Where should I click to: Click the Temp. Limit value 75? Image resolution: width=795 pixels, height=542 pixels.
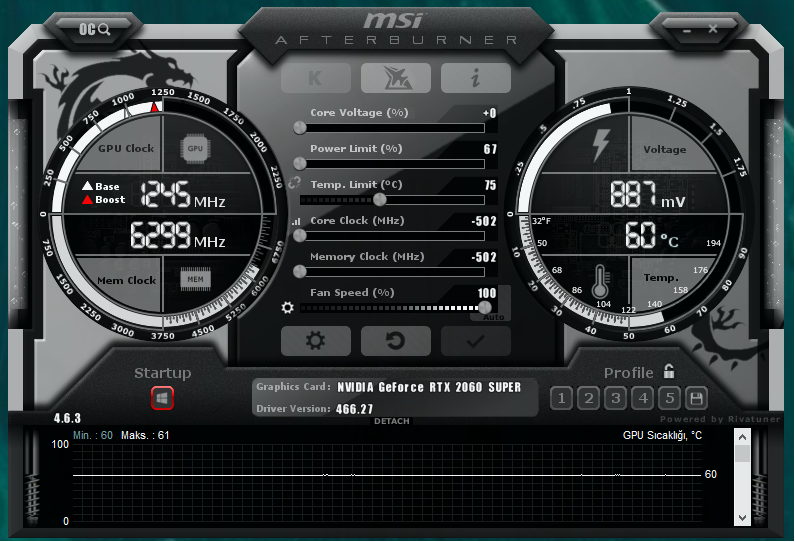(490, 185)
